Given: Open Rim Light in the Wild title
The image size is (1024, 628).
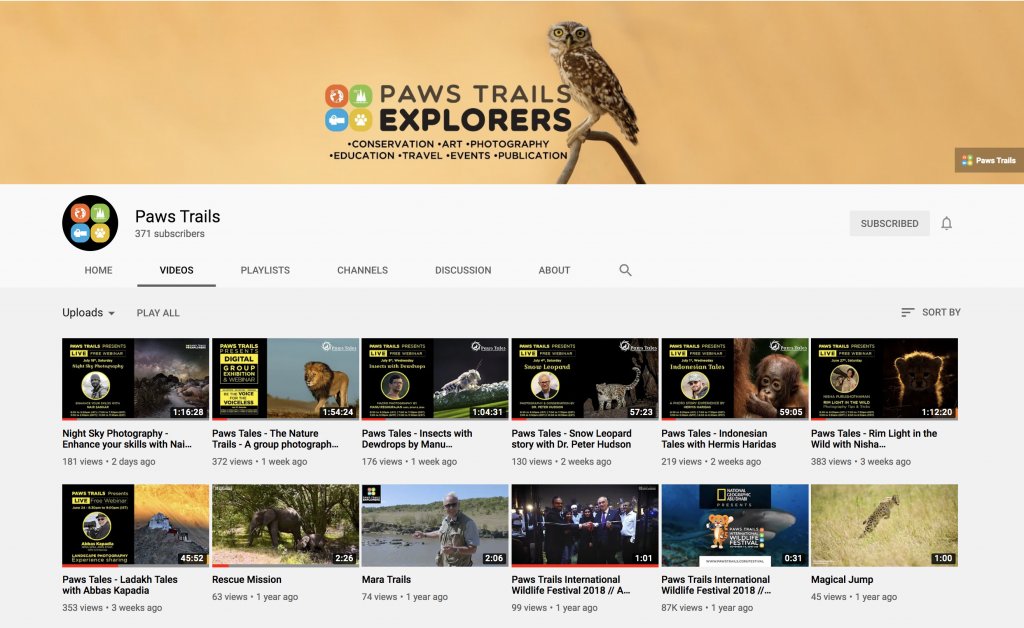Looking at the screenshot, I should click(874, 439).
